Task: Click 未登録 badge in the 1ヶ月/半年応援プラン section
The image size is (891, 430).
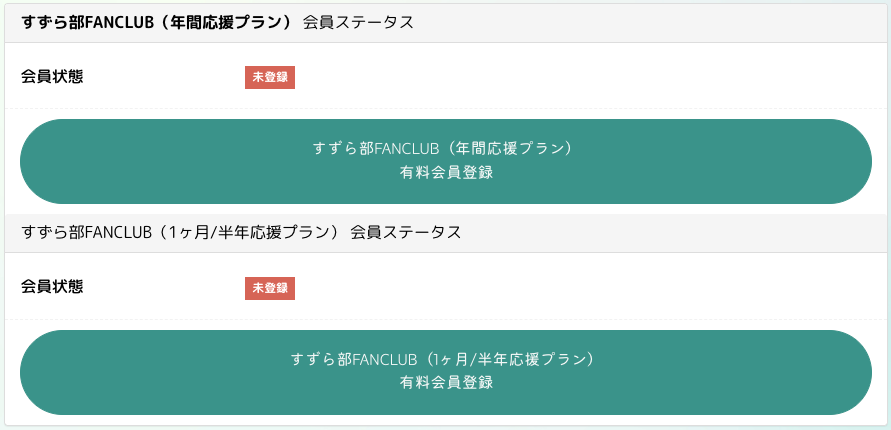Action: click(x=270, y=288)
